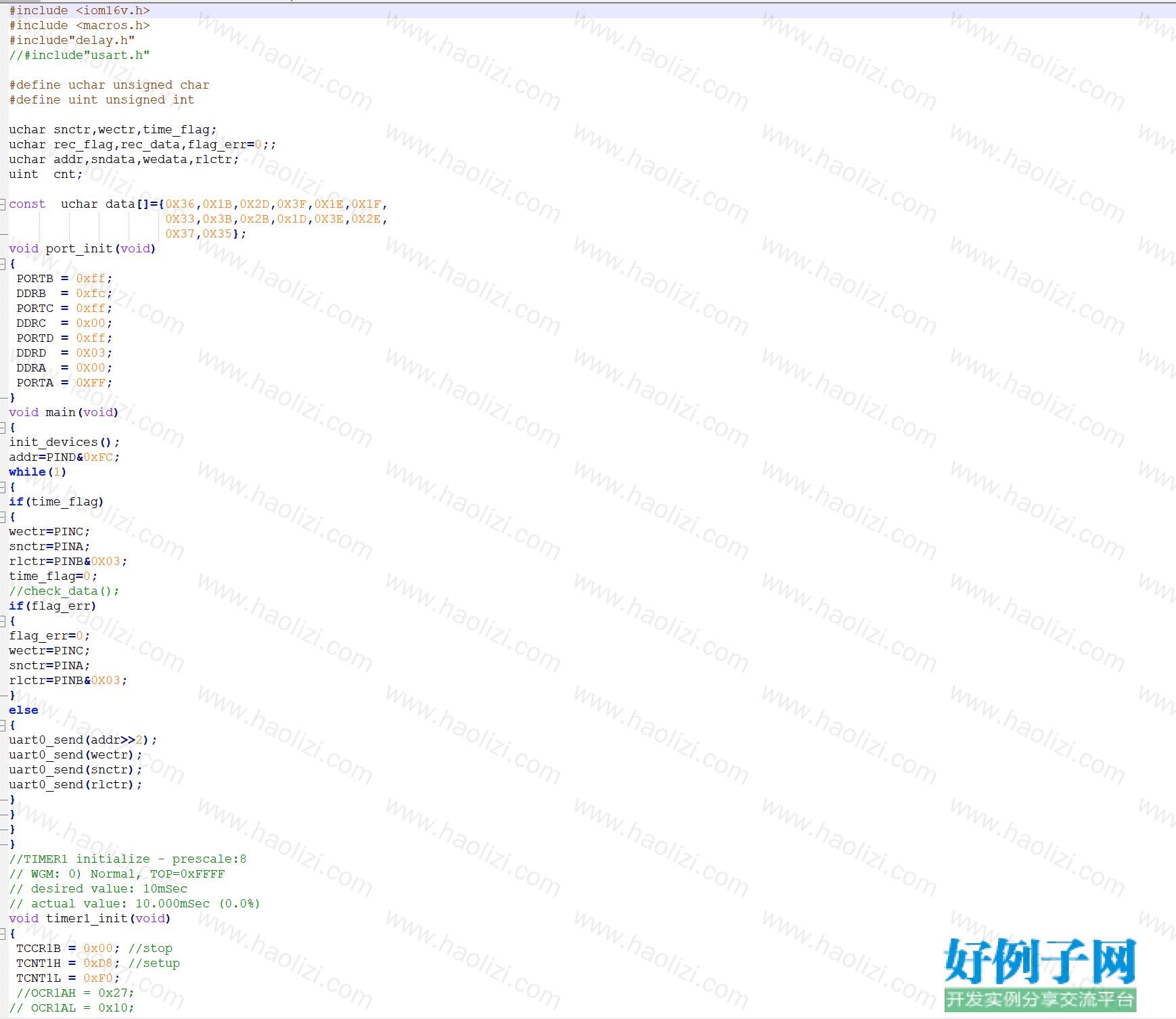The height and width of the screenshot is (1019, 1176).
Task: Click the line '#include <iom16v.h>'
Action: tap(79, 11)
